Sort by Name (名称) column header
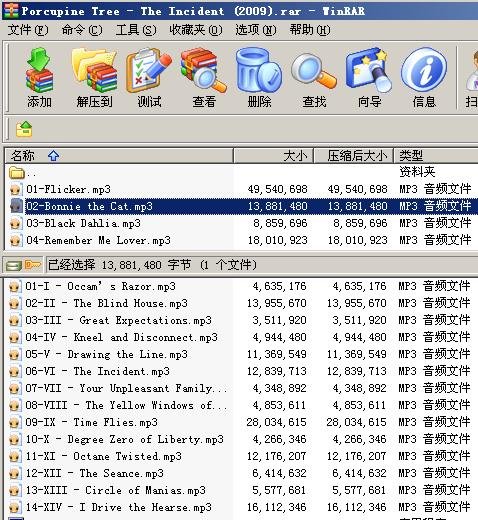The image size is (478, 520). (x=119, y=156)
